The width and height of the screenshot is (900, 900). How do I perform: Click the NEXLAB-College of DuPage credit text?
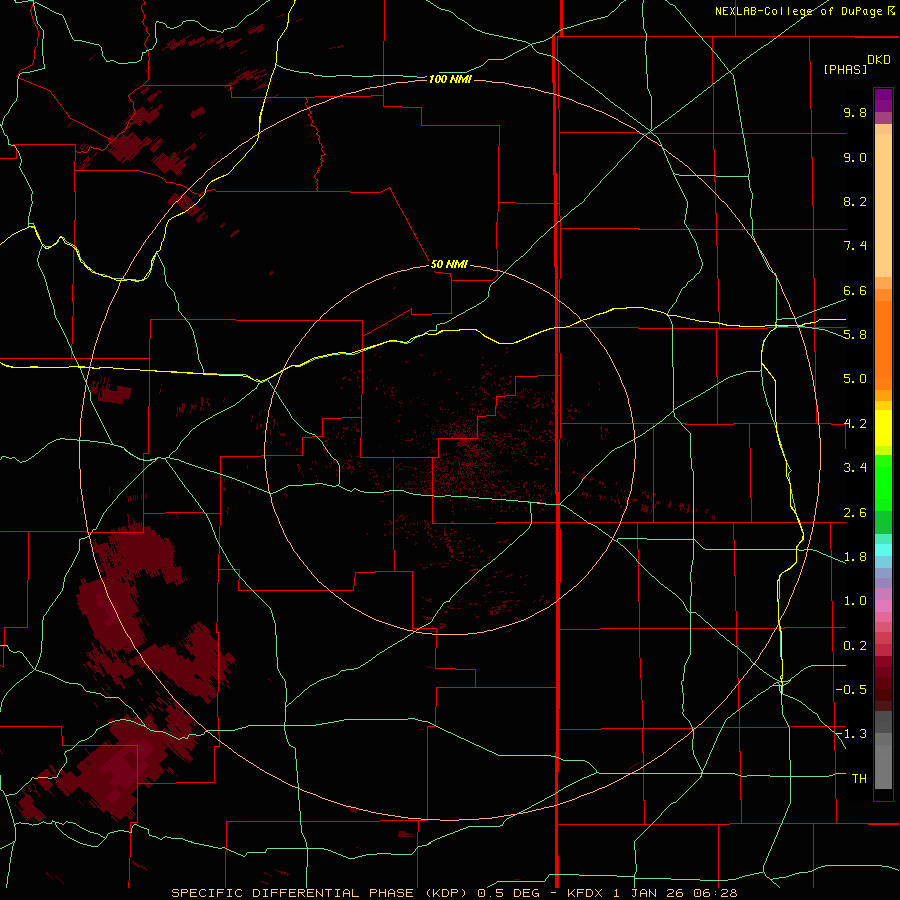(x=805, y=11)
